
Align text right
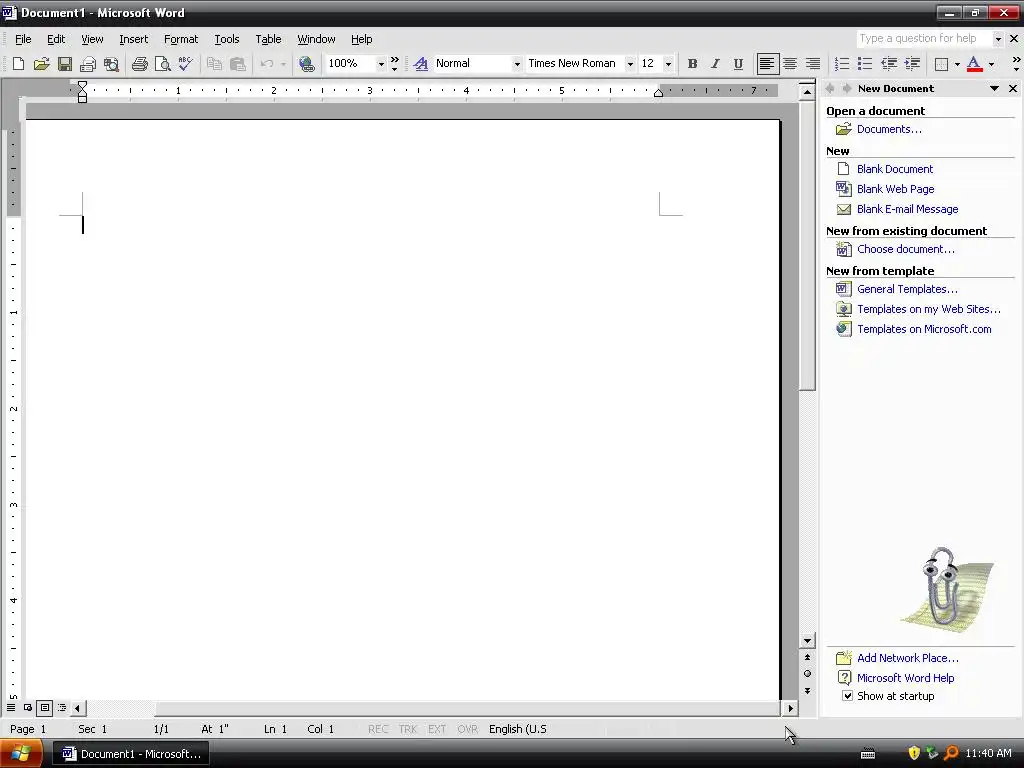812,64
